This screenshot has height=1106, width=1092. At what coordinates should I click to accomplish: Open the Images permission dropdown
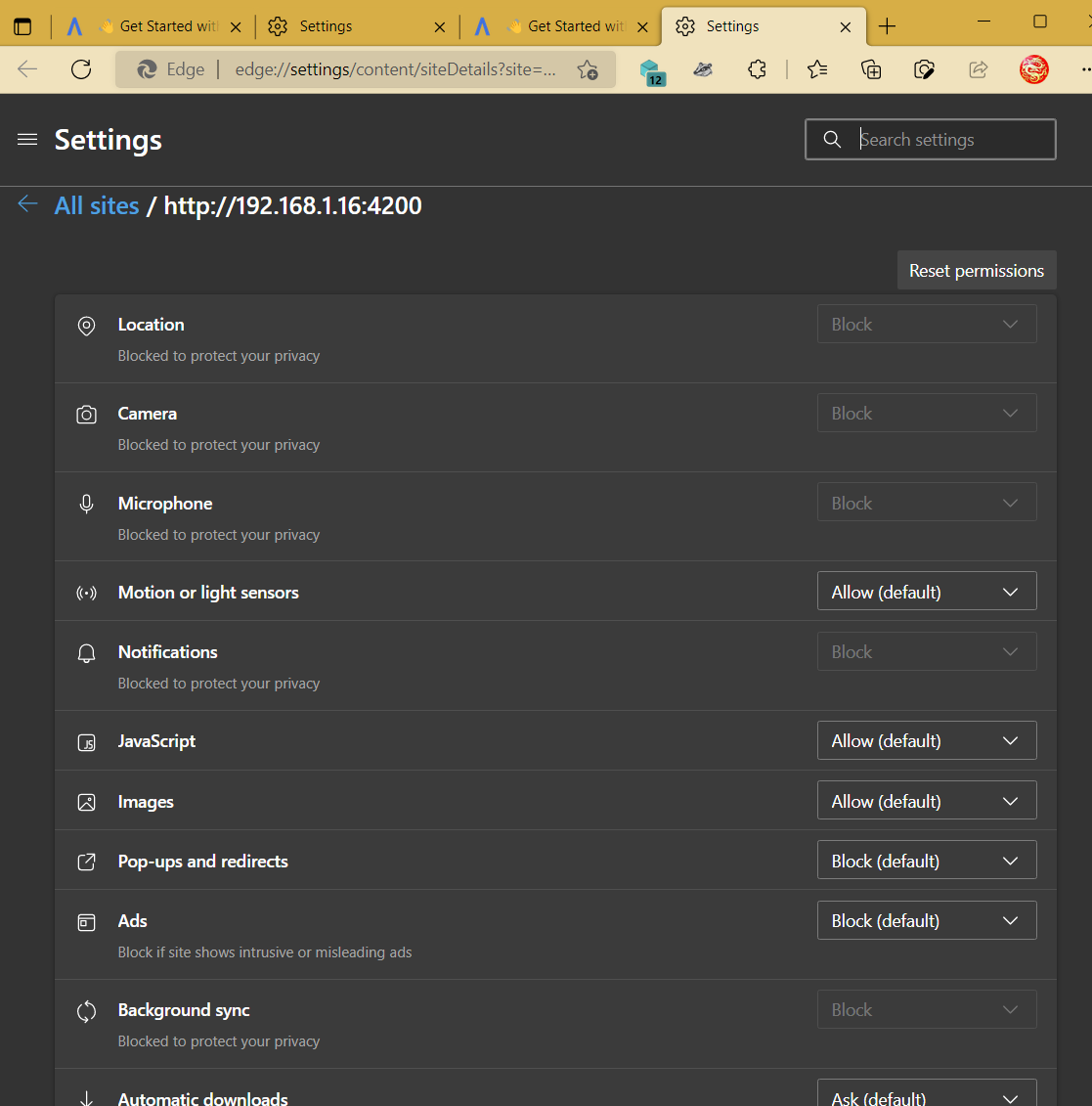click(x=926, y=800)
